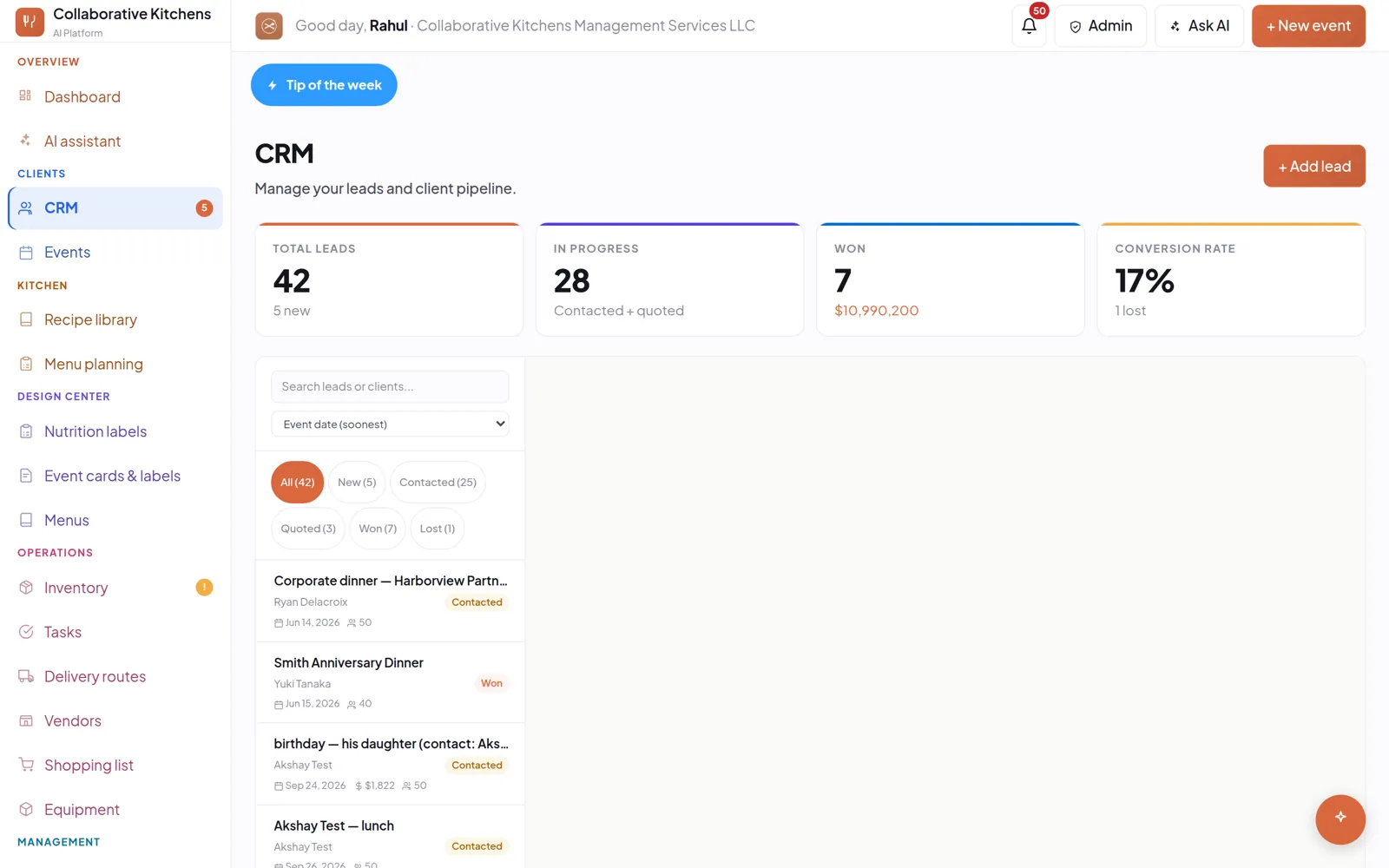Open Vendors in the sidebar
1389x868 pixels.
pos(115,720)
